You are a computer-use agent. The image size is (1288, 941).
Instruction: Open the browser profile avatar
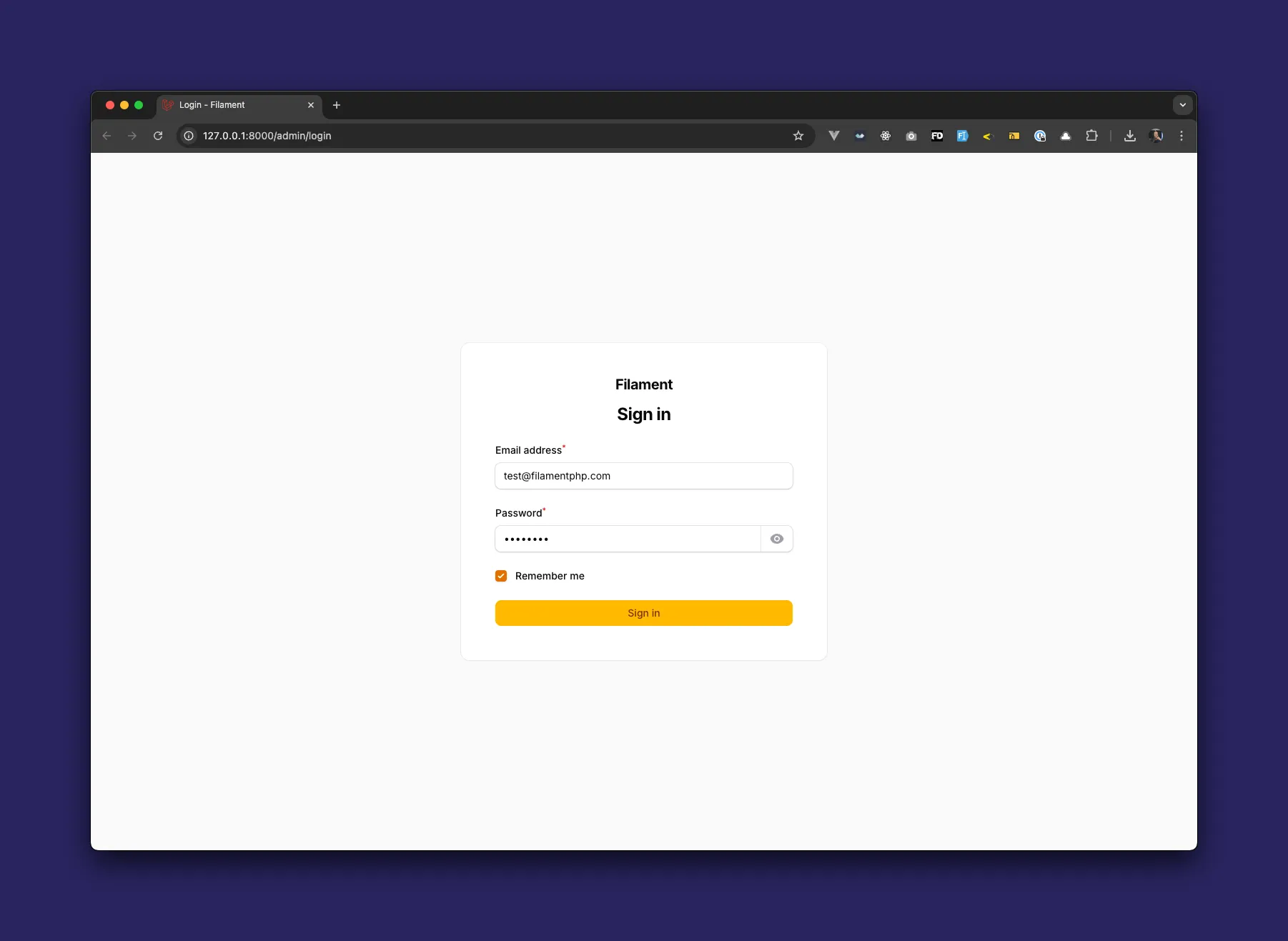1155,136
